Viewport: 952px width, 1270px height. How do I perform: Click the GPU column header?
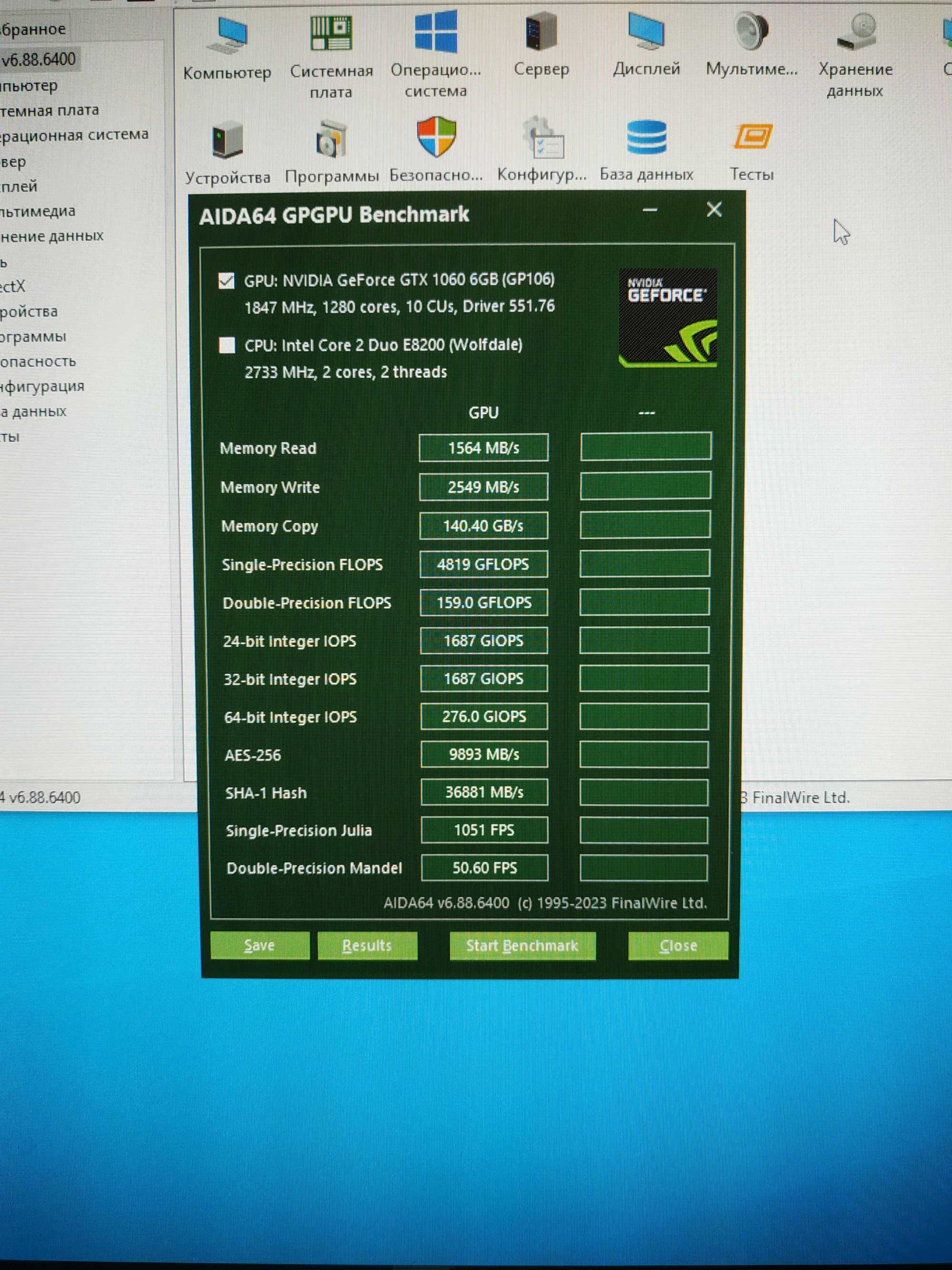pos(484,413)
